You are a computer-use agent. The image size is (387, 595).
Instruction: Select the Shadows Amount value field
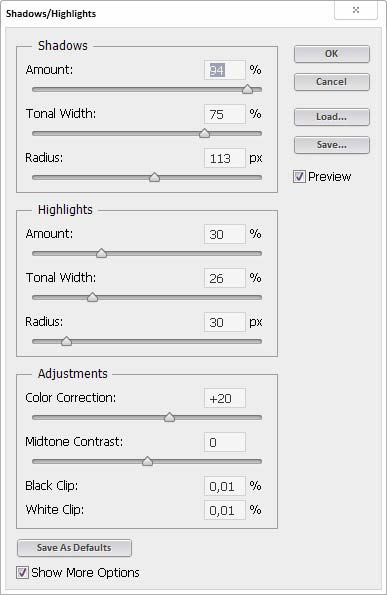tap(225, 70)
